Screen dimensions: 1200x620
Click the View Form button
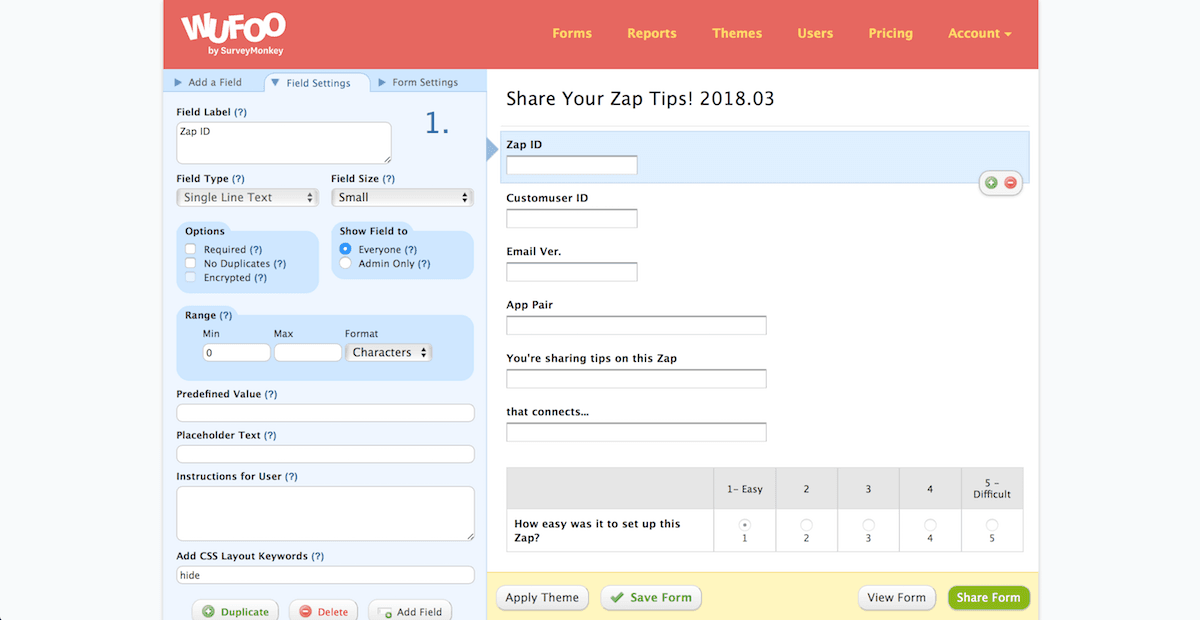(897, 598)
